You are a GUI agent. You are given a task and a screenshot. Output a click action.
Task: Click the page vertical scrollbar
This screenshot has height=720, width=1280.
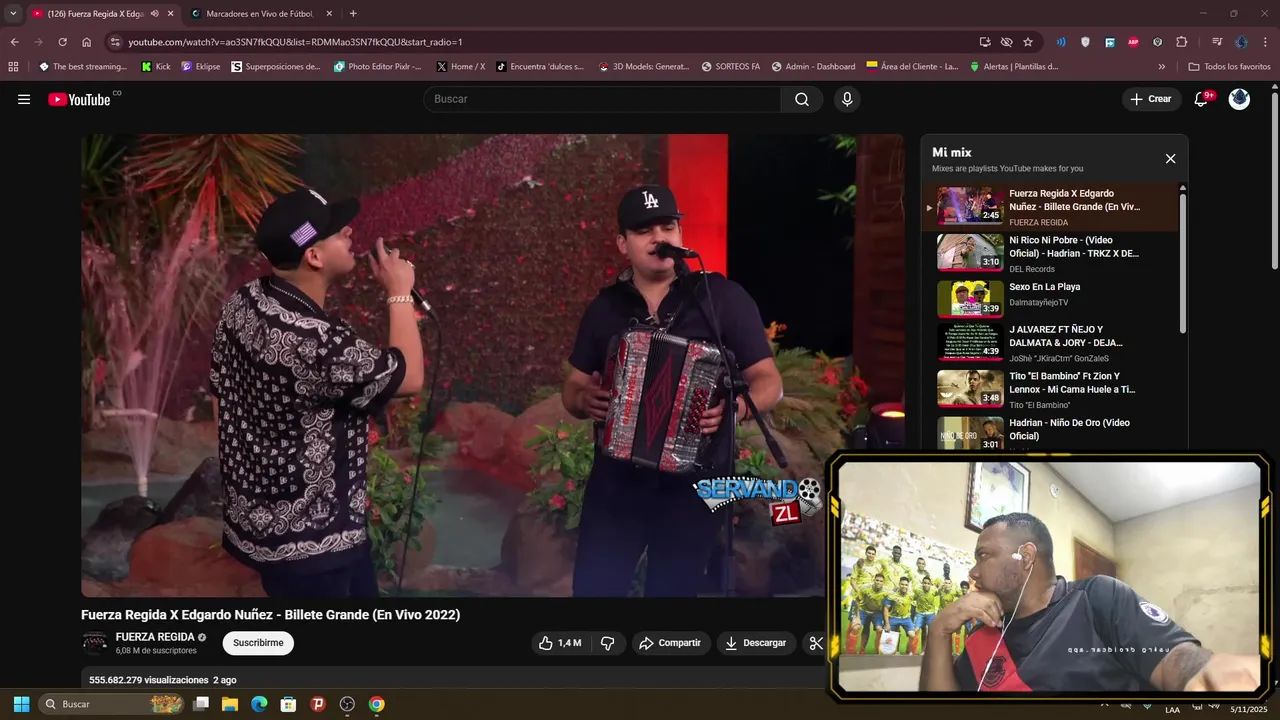(1274, 180)
